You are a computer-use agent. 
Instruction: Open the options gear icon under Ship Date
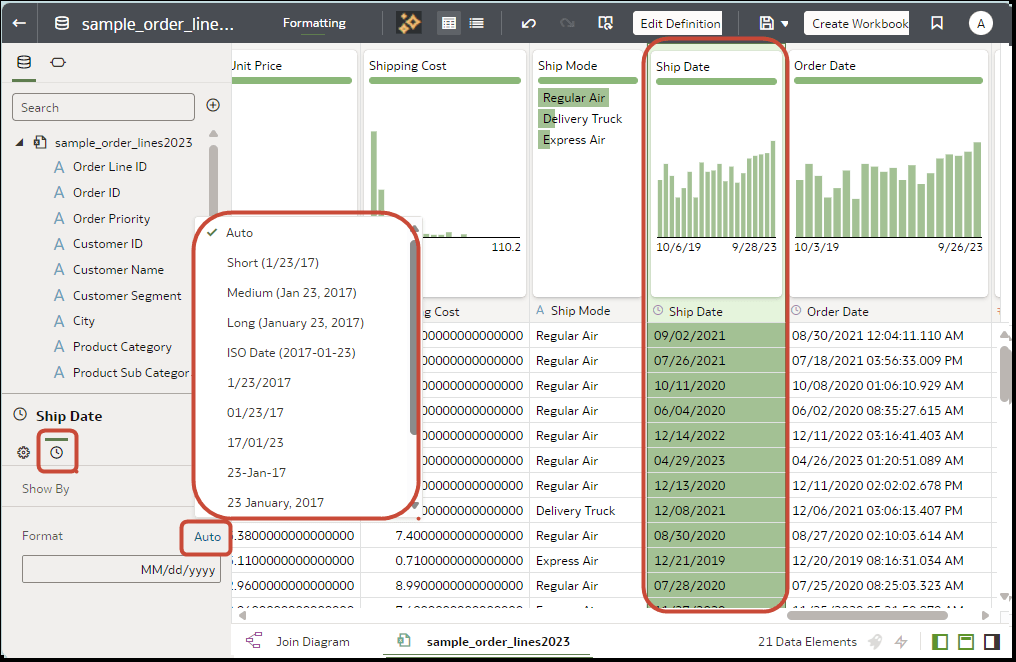tap(22, 452)
